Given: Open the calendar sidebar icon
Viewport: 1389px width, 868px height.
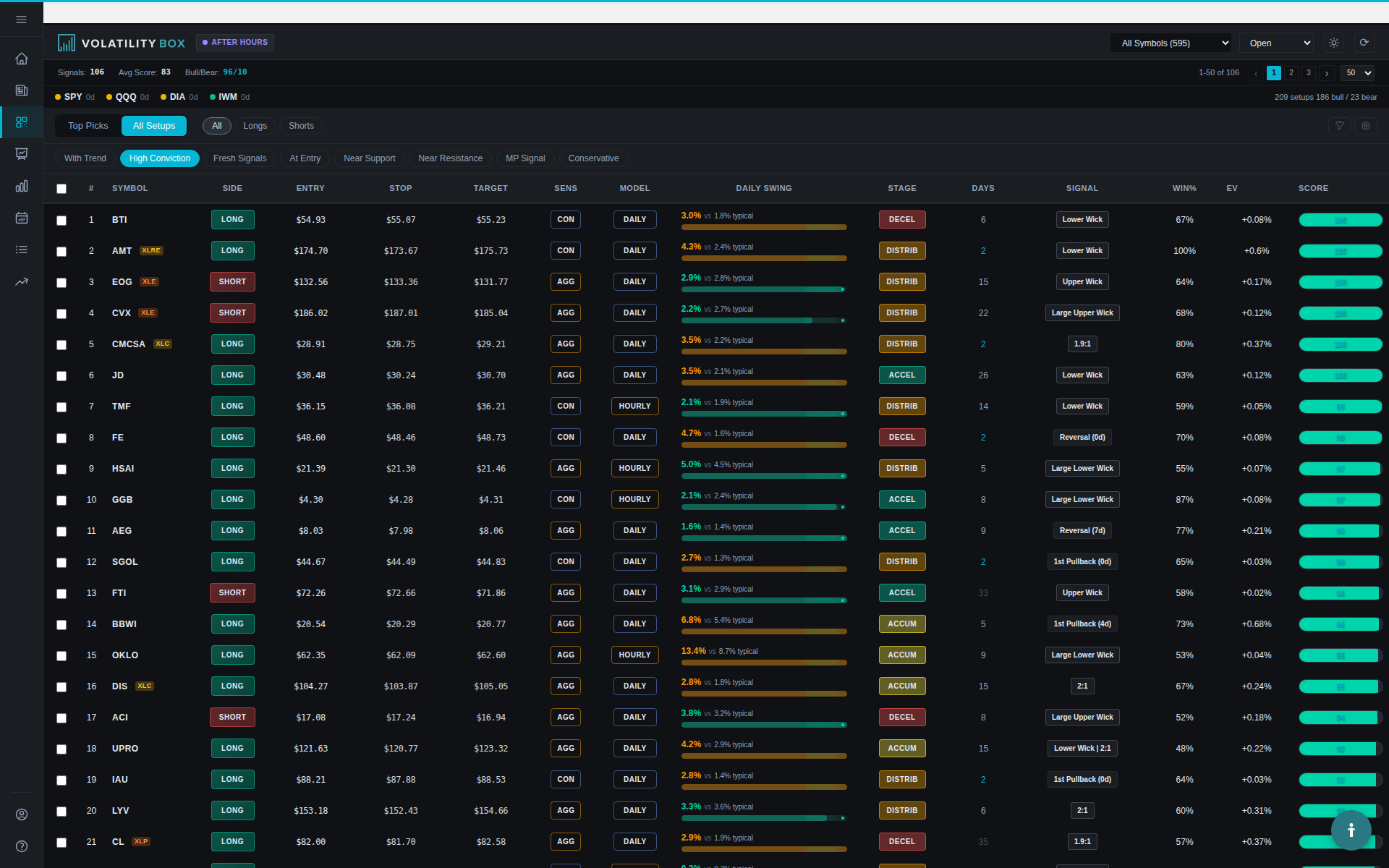Looking at the screenshot, I should [x=22, y=218].
